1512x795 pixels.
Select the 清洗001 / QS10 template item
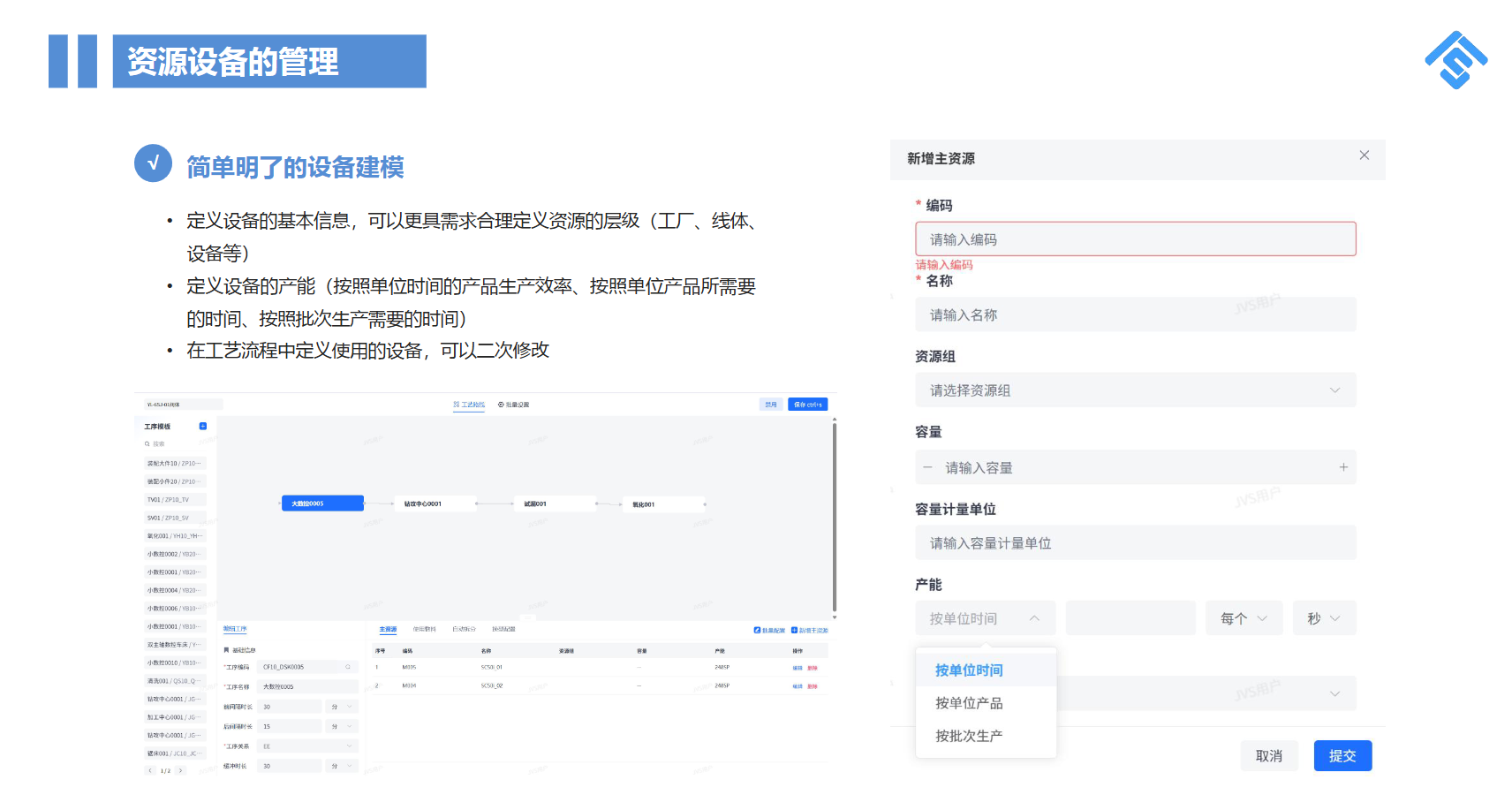pyautogui.click(x=175, y=681)
